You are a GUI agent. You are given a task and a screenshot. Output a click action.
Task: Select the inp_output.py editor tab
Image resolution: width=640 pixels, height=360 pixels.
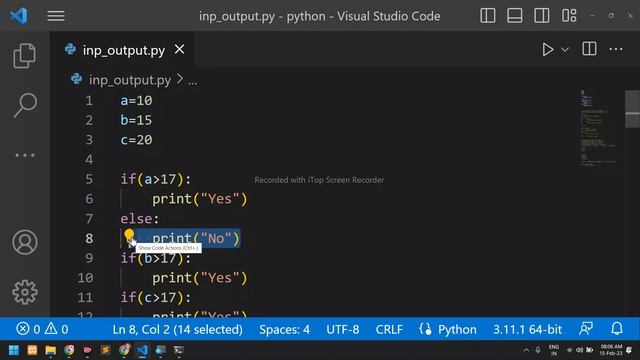(x=124, y=50)
